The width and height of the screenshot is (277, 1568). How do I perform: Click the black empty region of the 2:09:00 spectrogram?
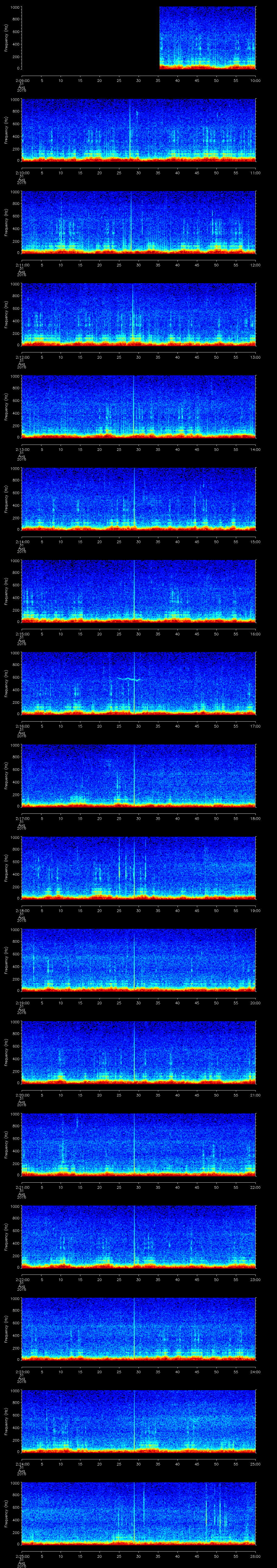(90, 38)
